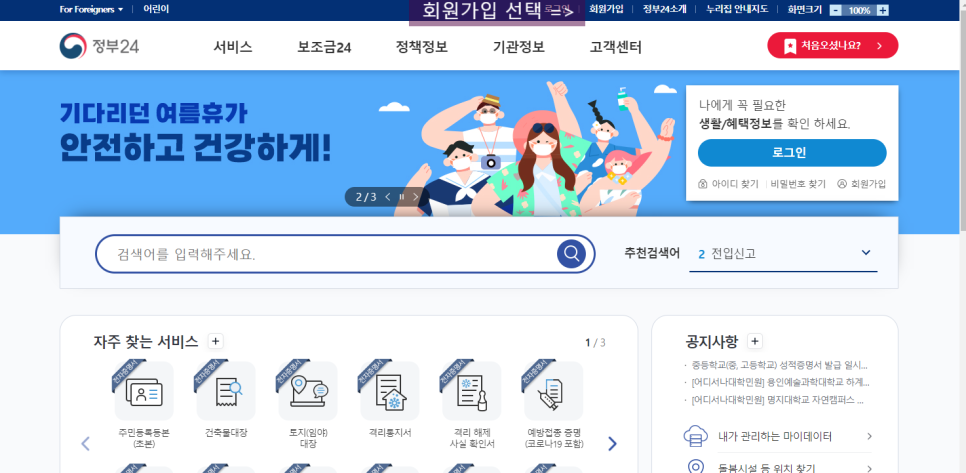Screen dimensions: 966x473
Task: Click 회원가입 in the login box
Action: pos(861,184)
